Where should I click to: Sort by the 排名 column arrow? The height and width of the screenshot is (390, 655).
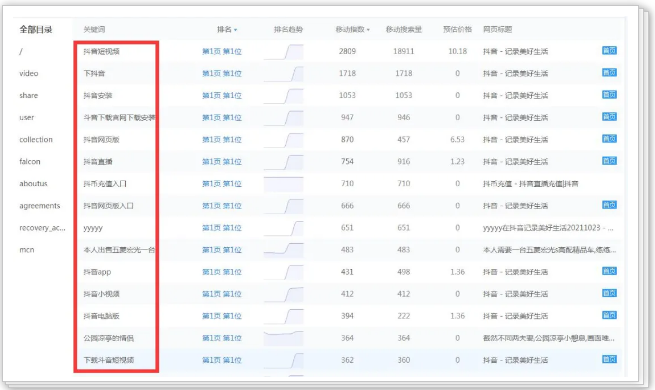click(236, 30)
